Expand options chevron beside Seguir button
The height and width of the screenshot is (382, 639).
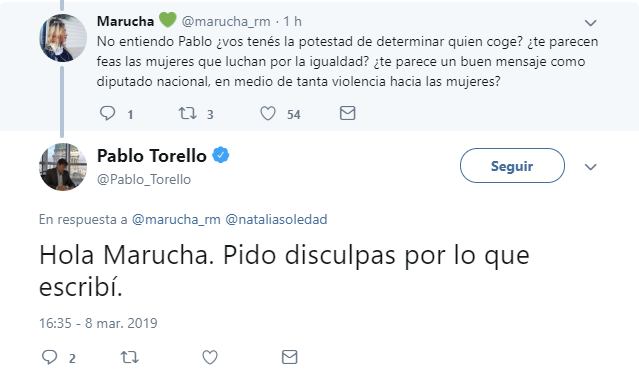pyautogui.click(x=591, y=167)
